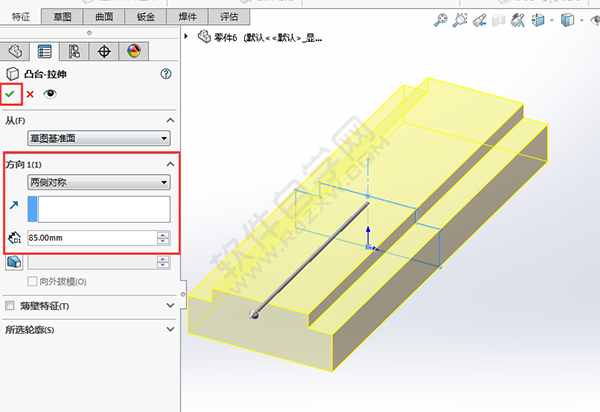600x412 pixels.
Task: Confirm the extrude with the green checkmark
Action: pyautogui.click(x=10, y=94)
